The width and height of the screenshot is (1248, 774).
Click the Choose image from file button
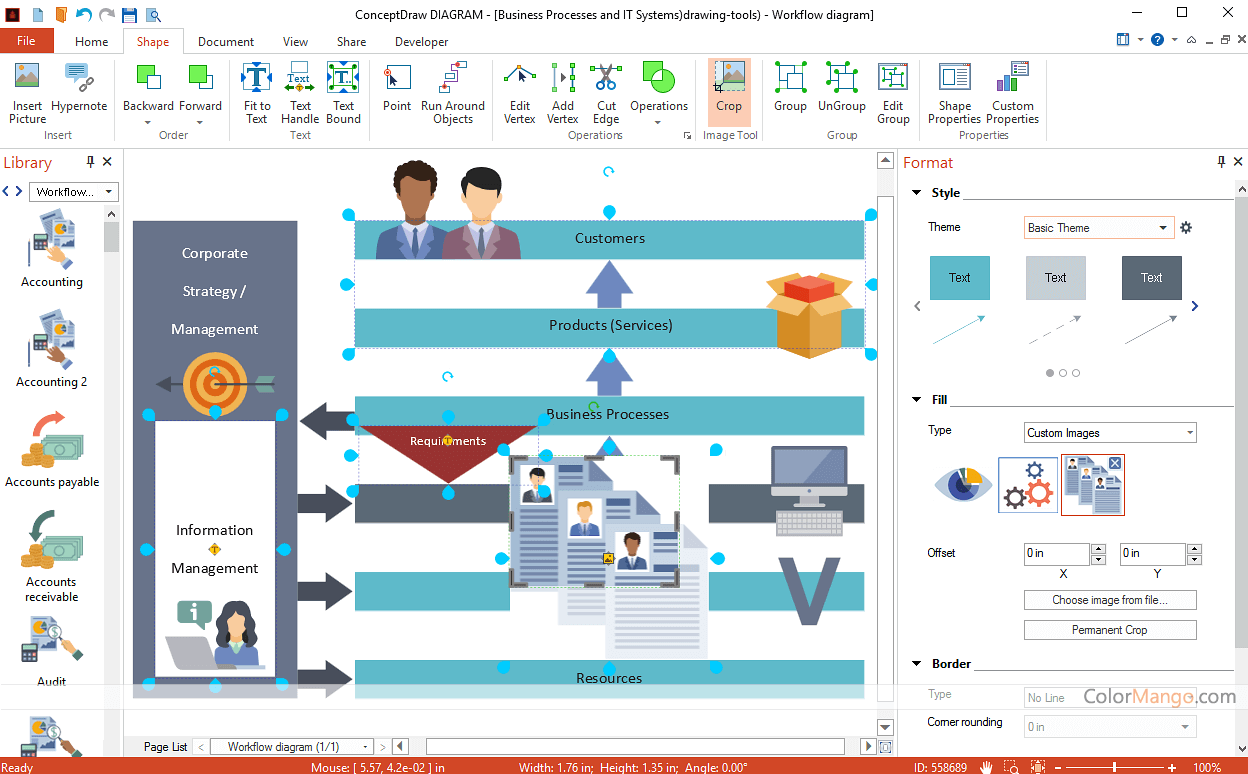click(1110, 600)
